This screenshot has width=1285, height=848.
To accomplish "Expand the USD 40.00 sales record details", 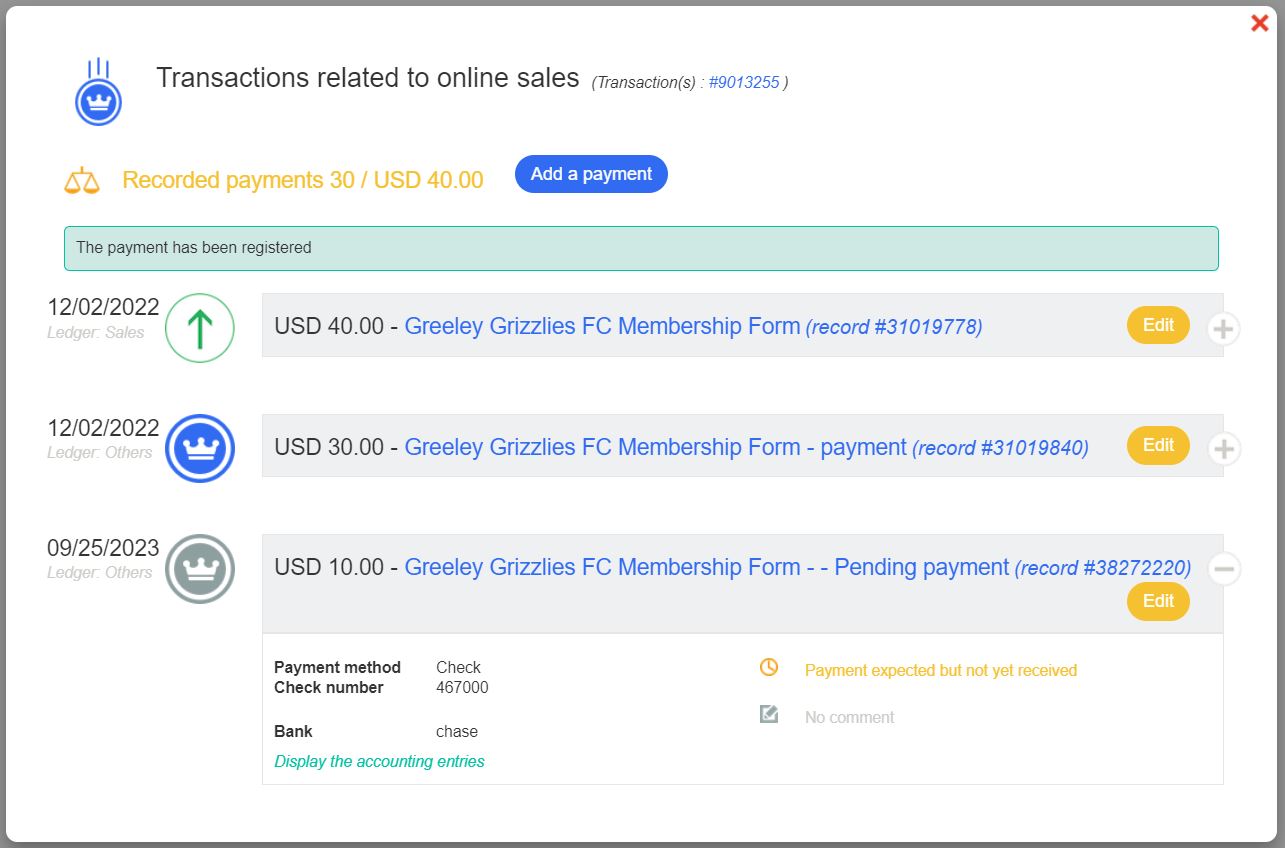I will tap(1224, 328).
